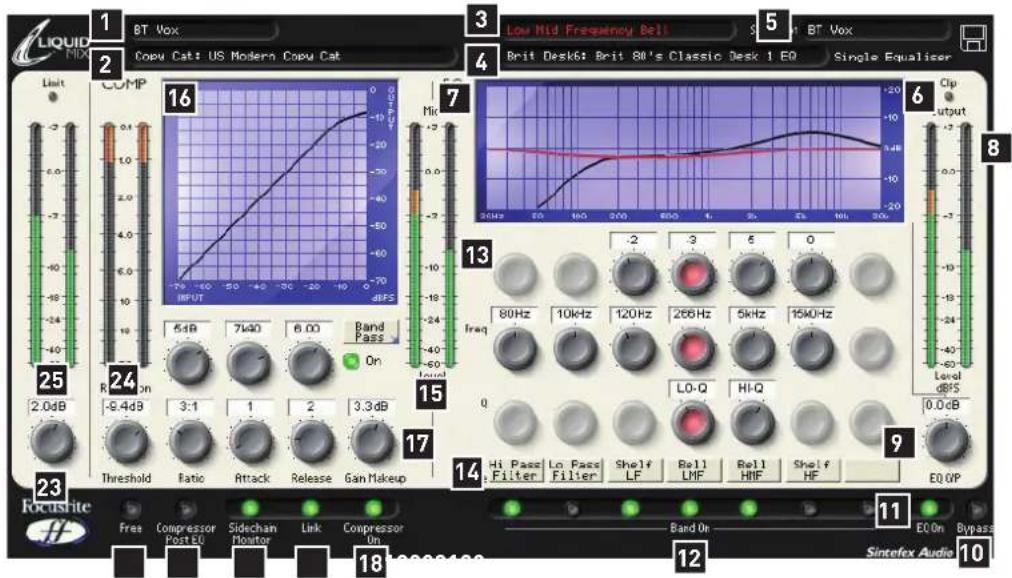Click the red LMF gain knob below -3
1012x578 pixels.
point(693,274)
